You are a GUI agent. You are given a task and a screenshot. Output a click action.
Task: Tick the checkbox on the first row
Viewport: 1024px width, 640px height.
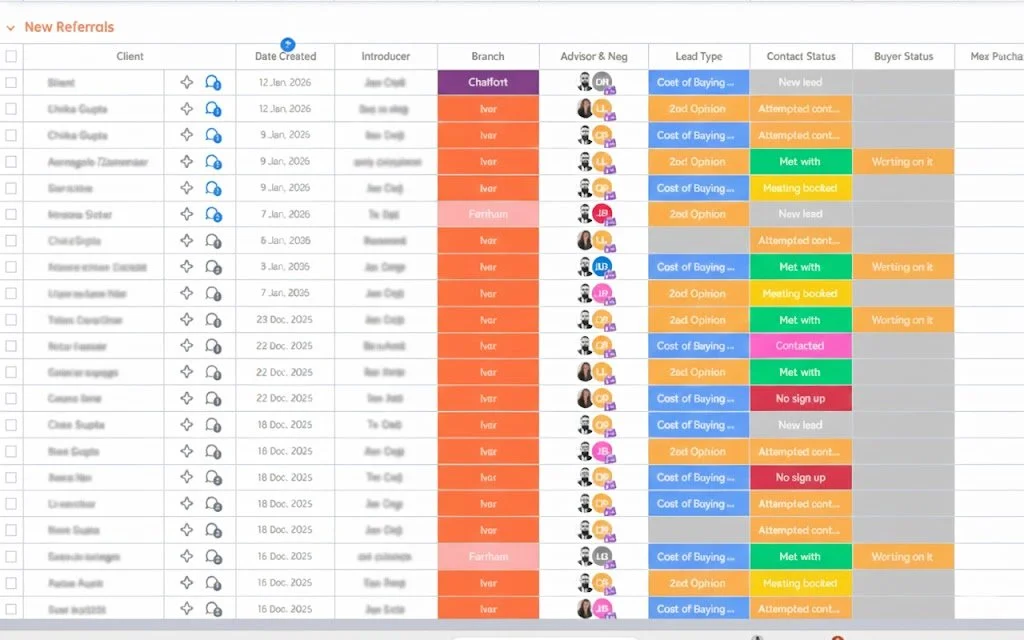(x=12, y=82)
